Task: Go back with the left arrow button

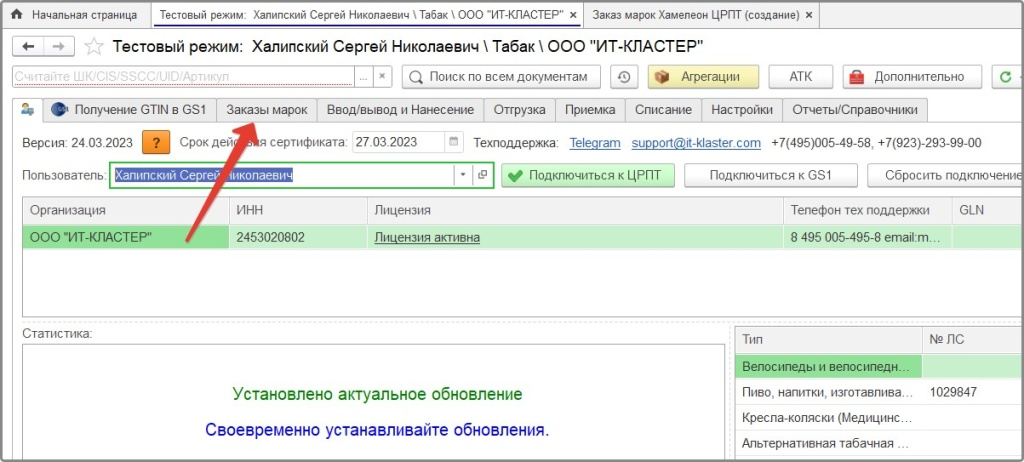Action: pyautogui.click(x=28, y=46)
